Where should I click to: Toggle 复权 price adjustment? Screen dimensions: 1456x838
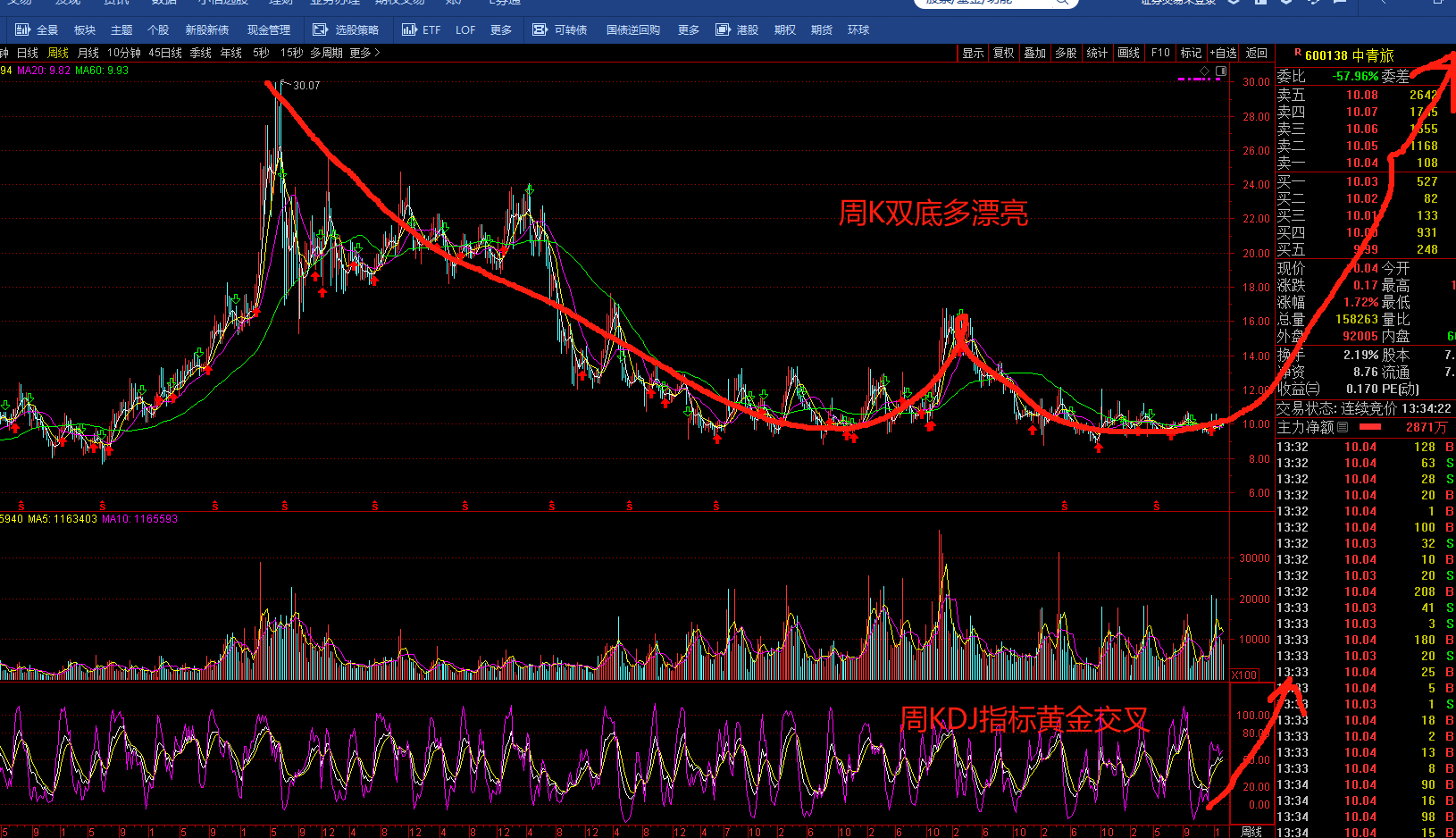pyautogui.click(x=1004, y=53)
